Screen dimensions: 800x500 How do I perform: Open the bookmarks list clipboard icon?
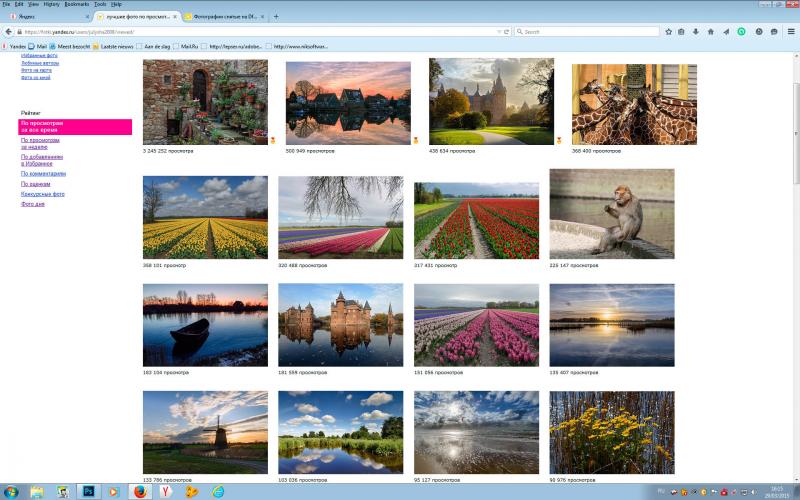(681, 32)
